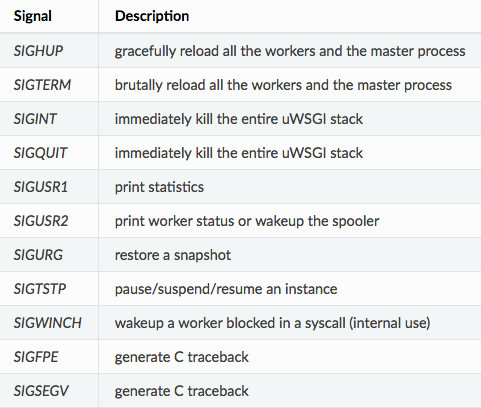The image size is (481, 408).
Task: Click the SIGINT signal name
Action: [x=35, y=119]
